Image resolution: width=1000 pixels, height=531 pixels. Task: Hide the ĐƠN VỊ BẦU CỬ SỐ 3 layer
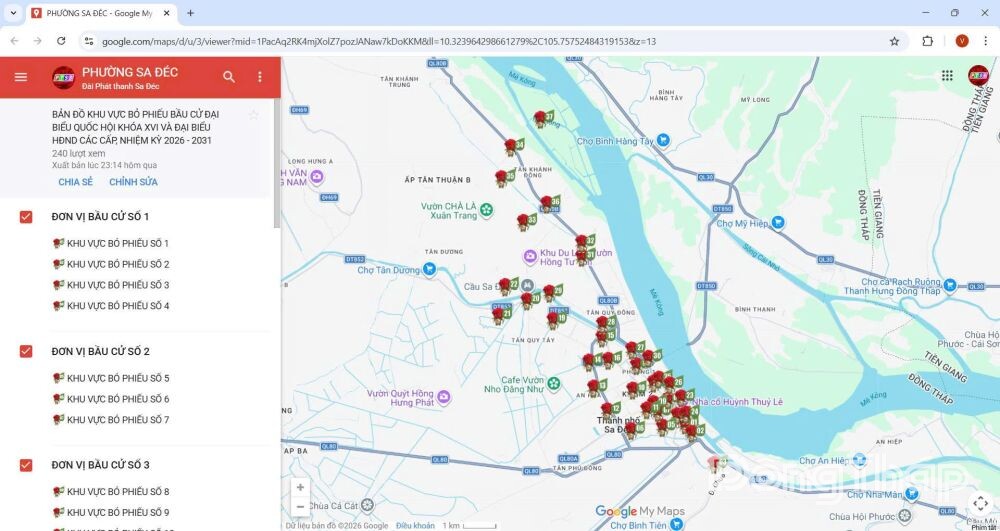tap(26, 465)
